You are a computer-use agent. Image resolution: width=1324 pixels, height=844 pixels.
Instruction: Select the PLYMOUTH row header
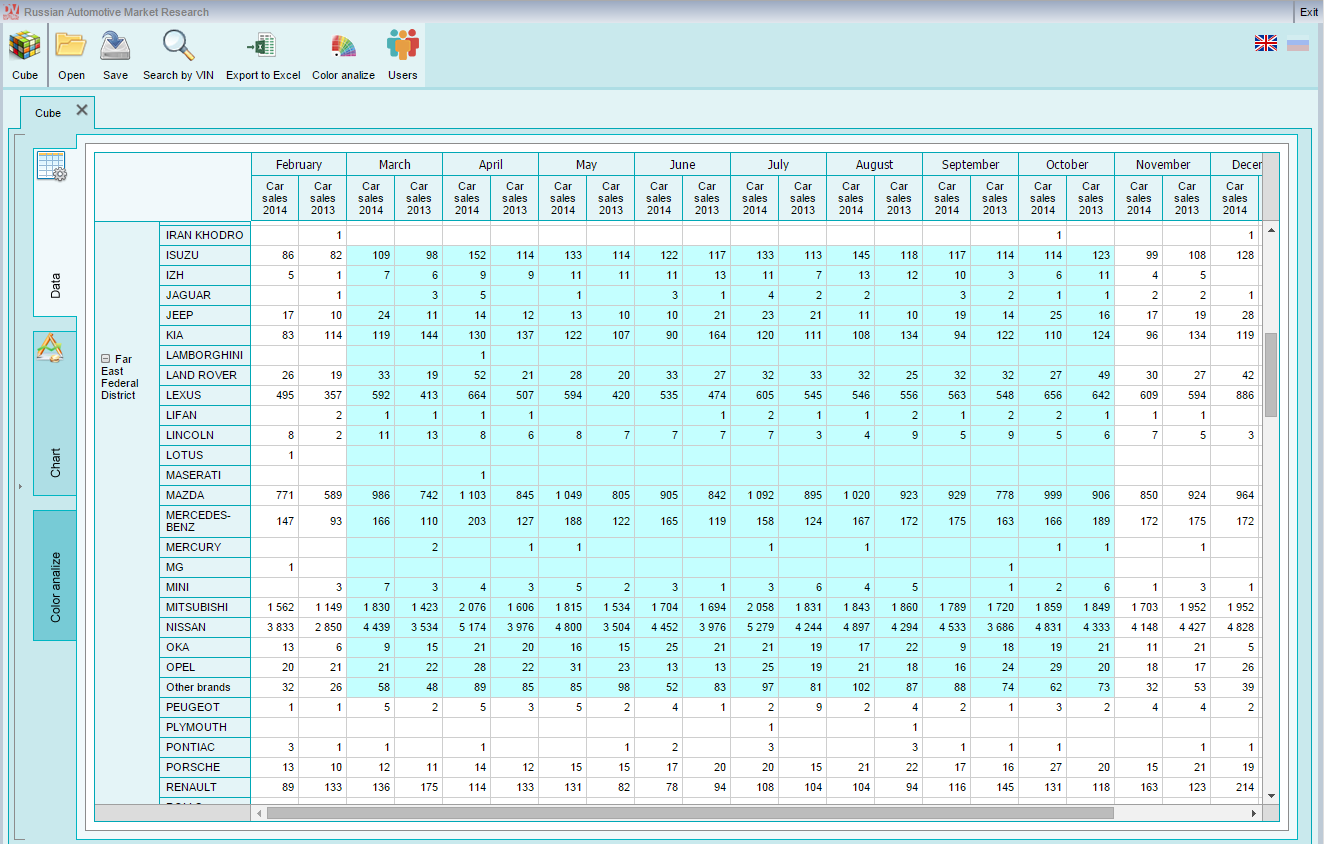[x=205, y=727]
